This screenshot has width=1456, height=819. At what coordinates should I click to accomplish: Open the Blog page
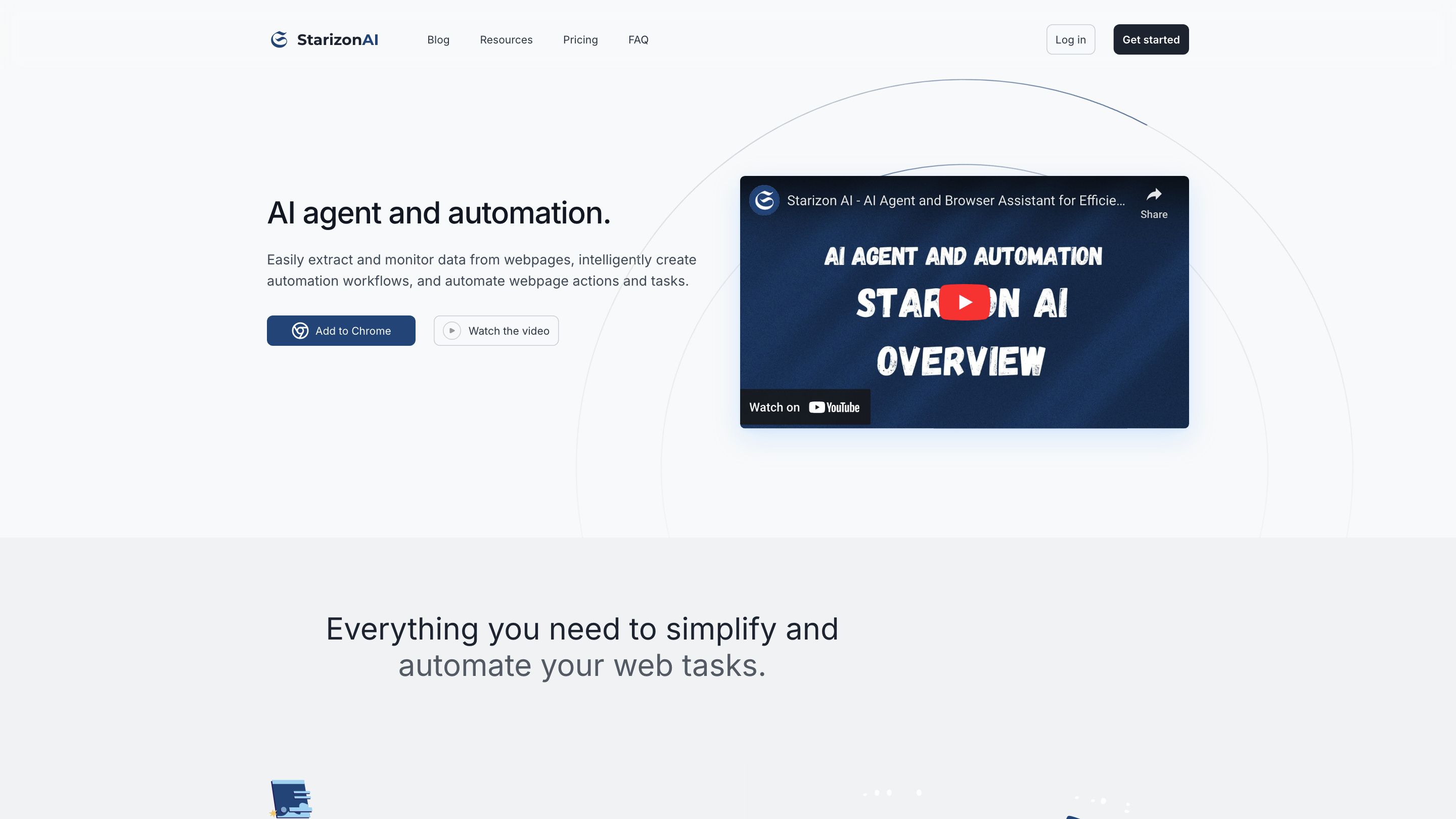438,39
